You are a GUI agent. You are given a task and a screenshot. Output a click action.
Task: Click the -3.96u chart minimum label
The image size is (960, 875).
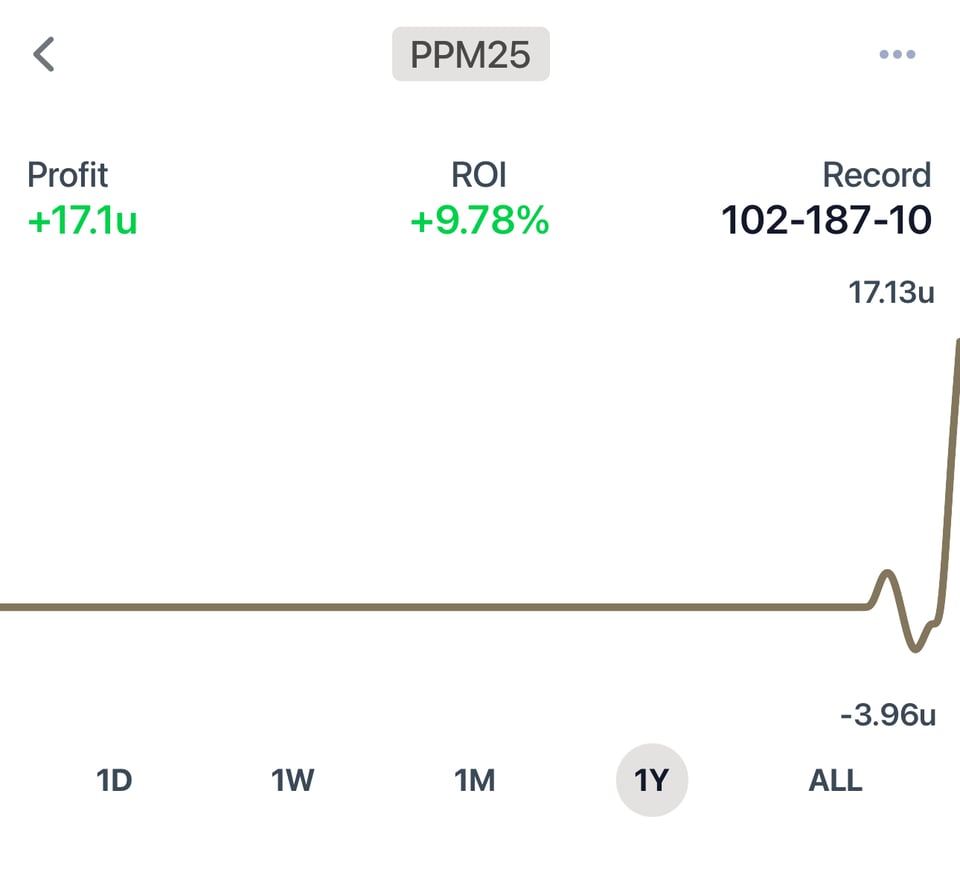(887, 716)
